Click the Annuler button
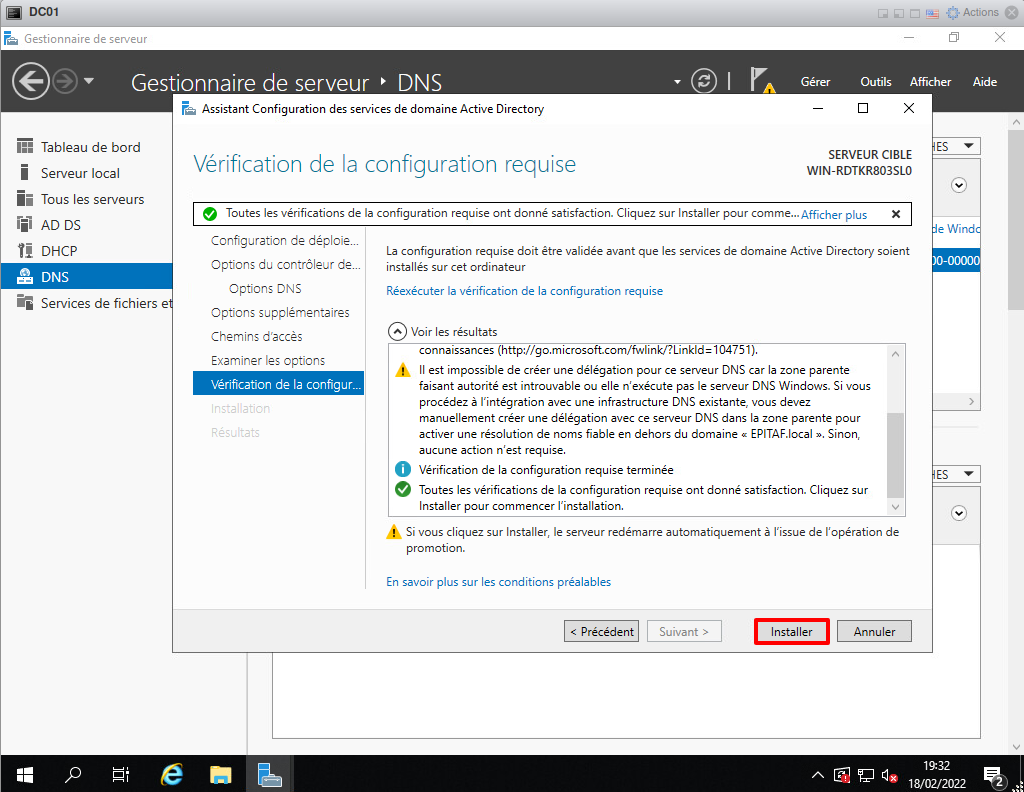Screen dimensions: 1024x792 click(x=874, y=631)
